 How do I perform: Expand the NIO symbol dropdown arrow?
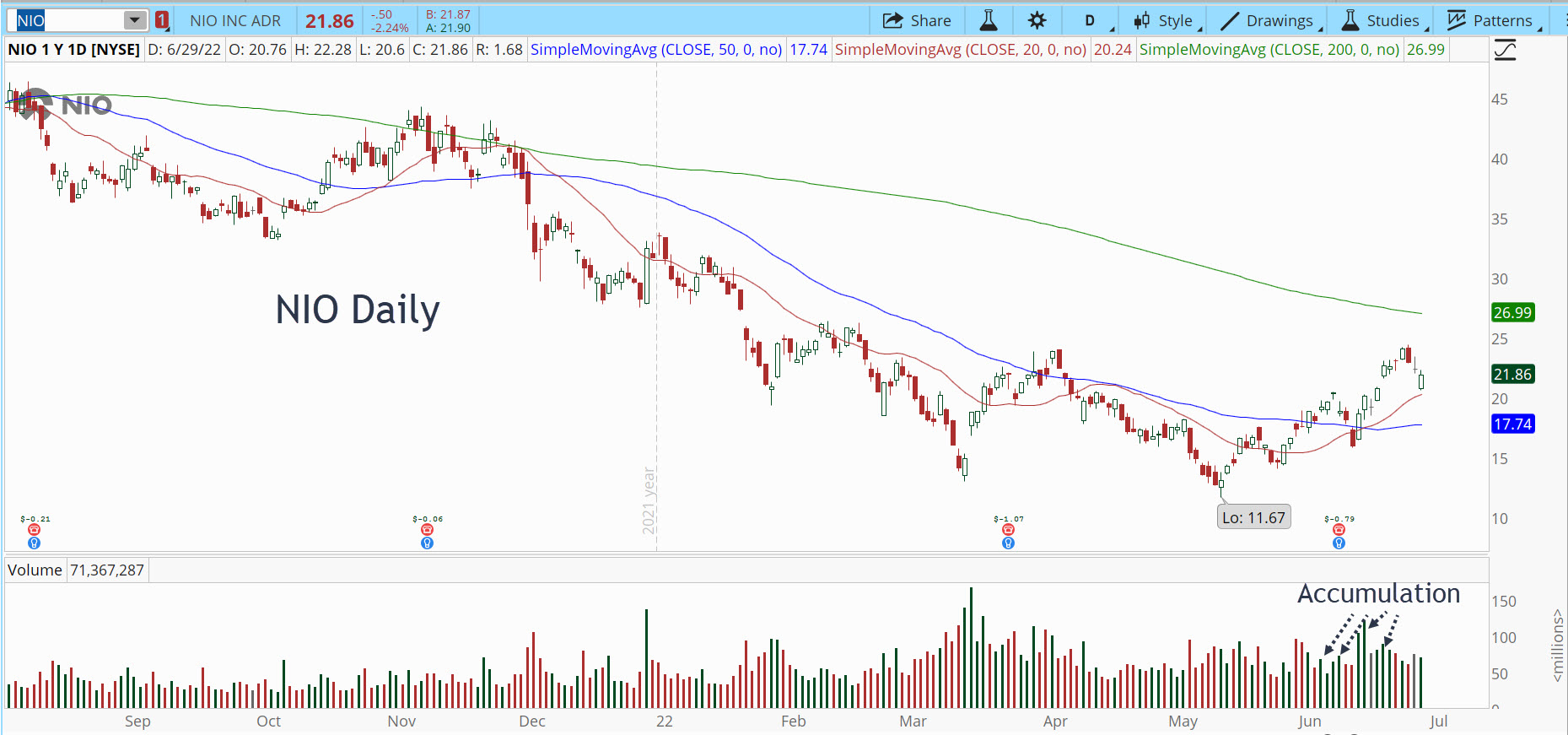[135, 20]
